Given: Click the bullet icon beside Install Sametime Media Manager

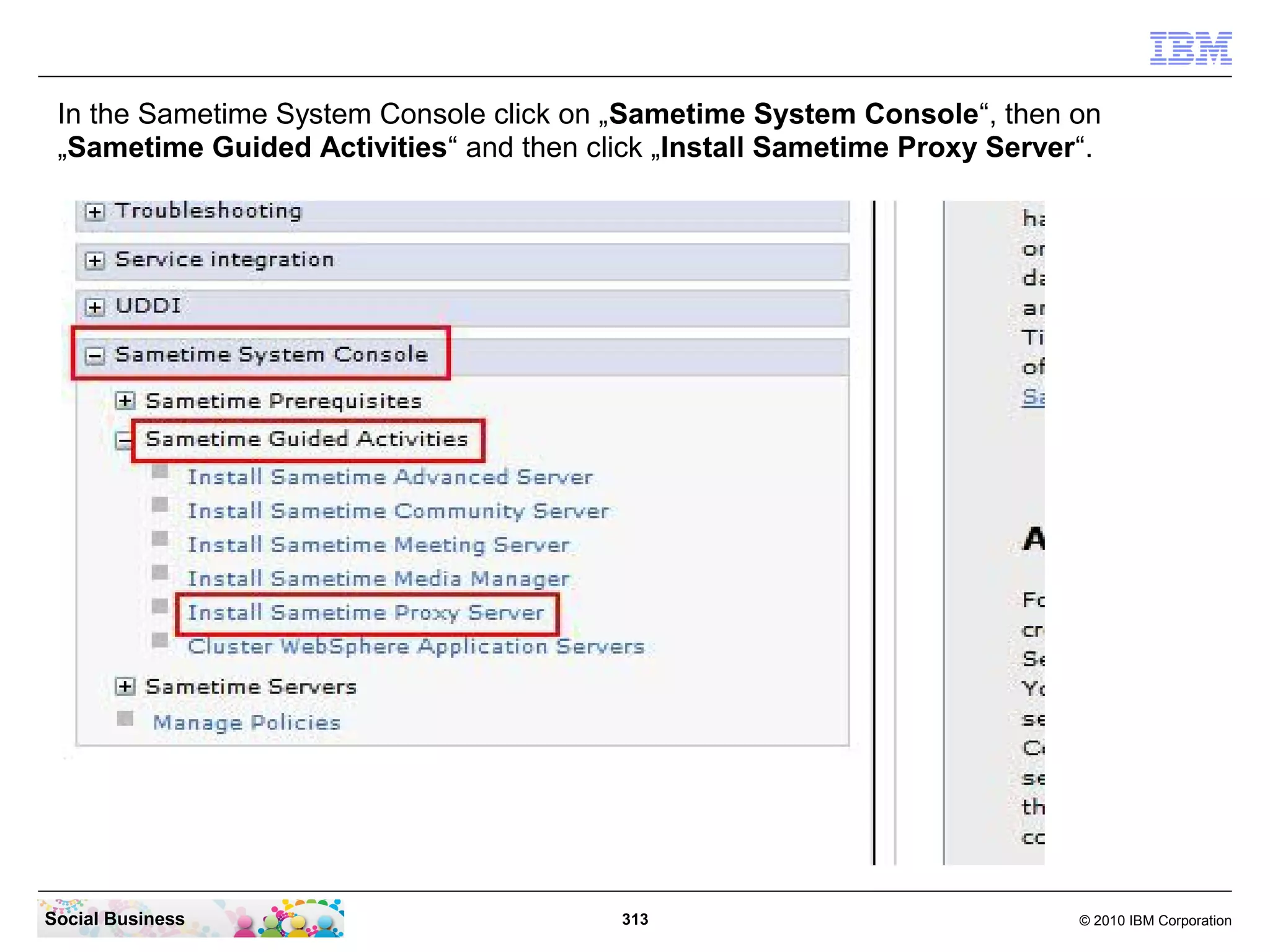Looking at the screenshot, I should 160,572.
